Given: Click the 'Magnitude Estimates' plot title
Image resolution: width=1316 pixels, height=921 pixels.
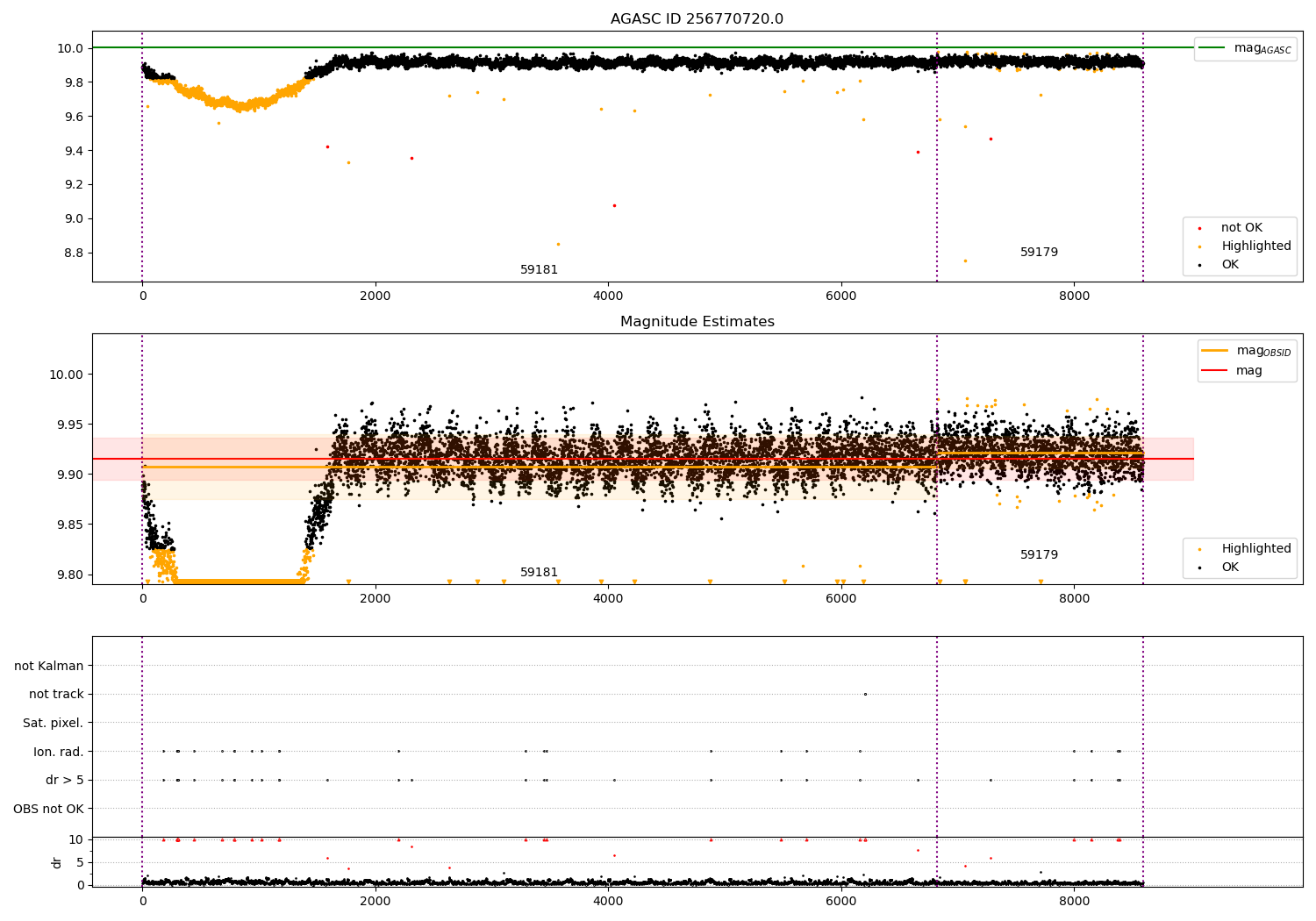Looking at the screenshot, I should point(697,322).
